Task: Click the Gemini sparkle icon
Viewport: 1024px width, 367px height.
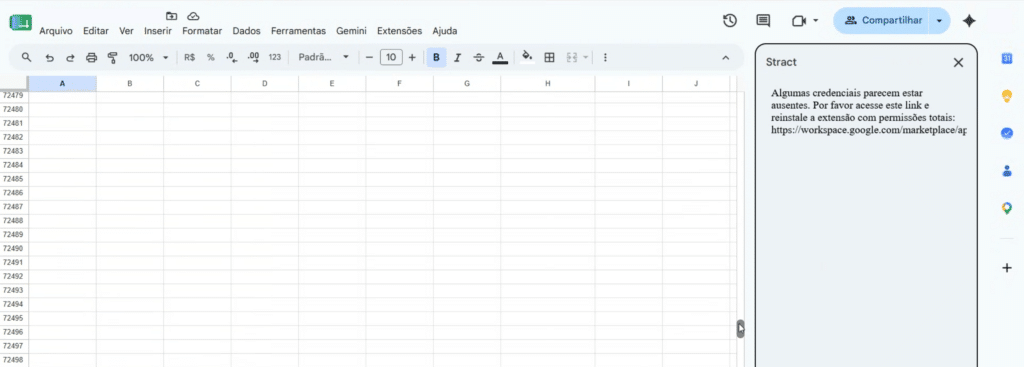Action: 969,21
